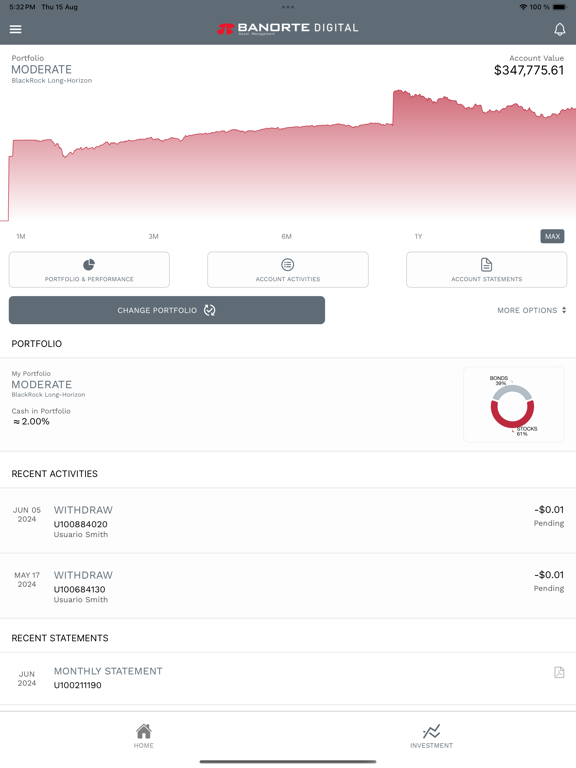Tap the bonds and stocks donut chart
This screenshot has width=576, height=768.
coord(513,405)
